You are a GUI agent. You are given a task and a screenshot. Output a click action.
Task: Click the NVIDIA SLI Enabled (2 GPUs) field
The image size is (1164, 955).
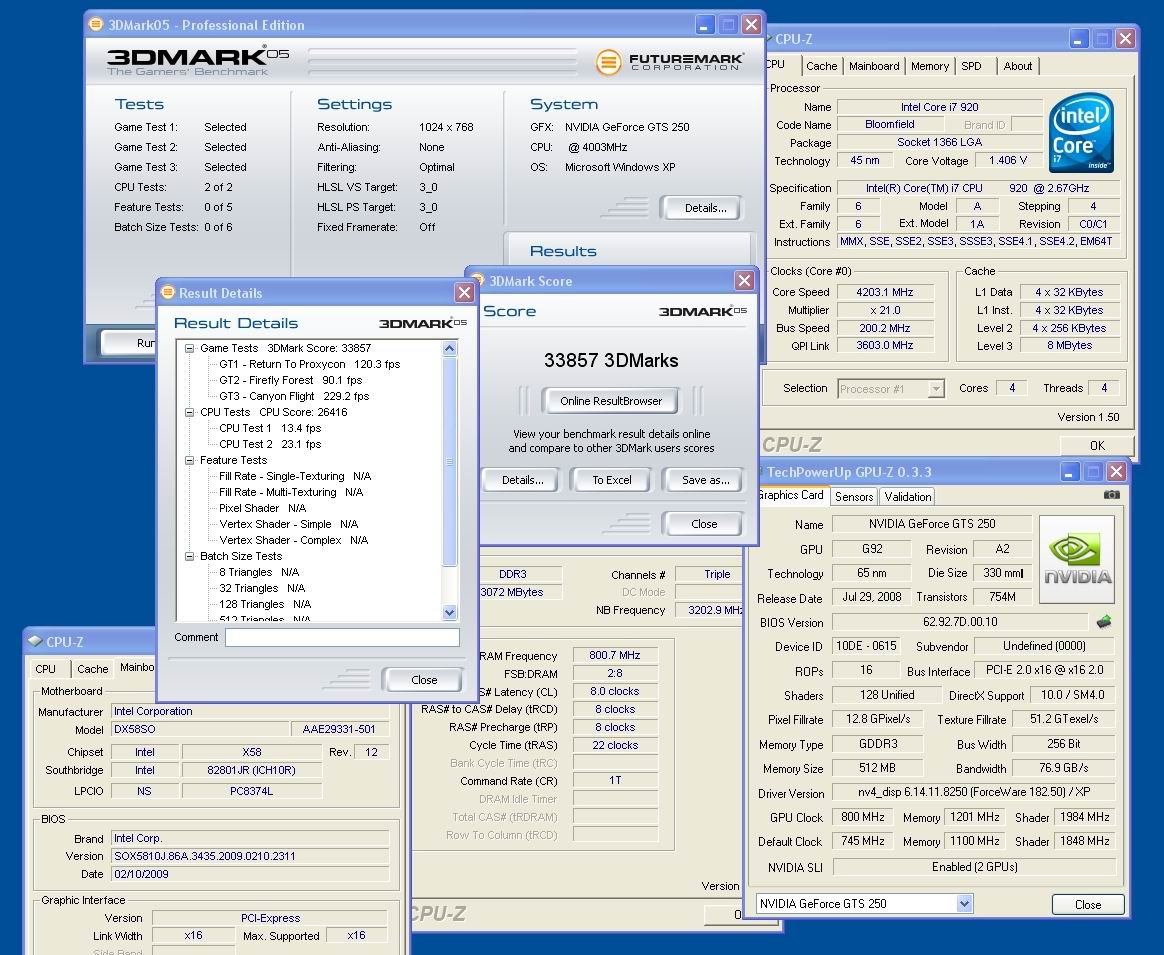[x=974, y=867]
